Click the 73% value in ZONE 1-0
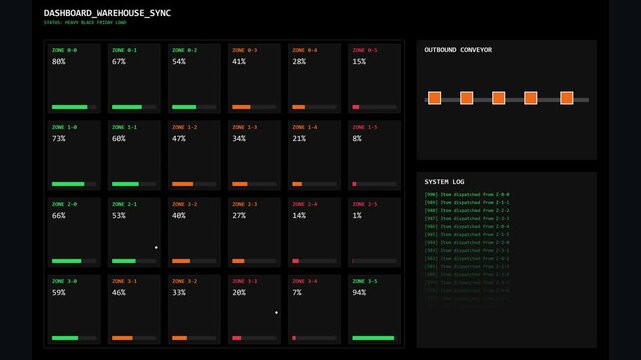Viewport: 641px width, 360px height. (x=58, y=139)
